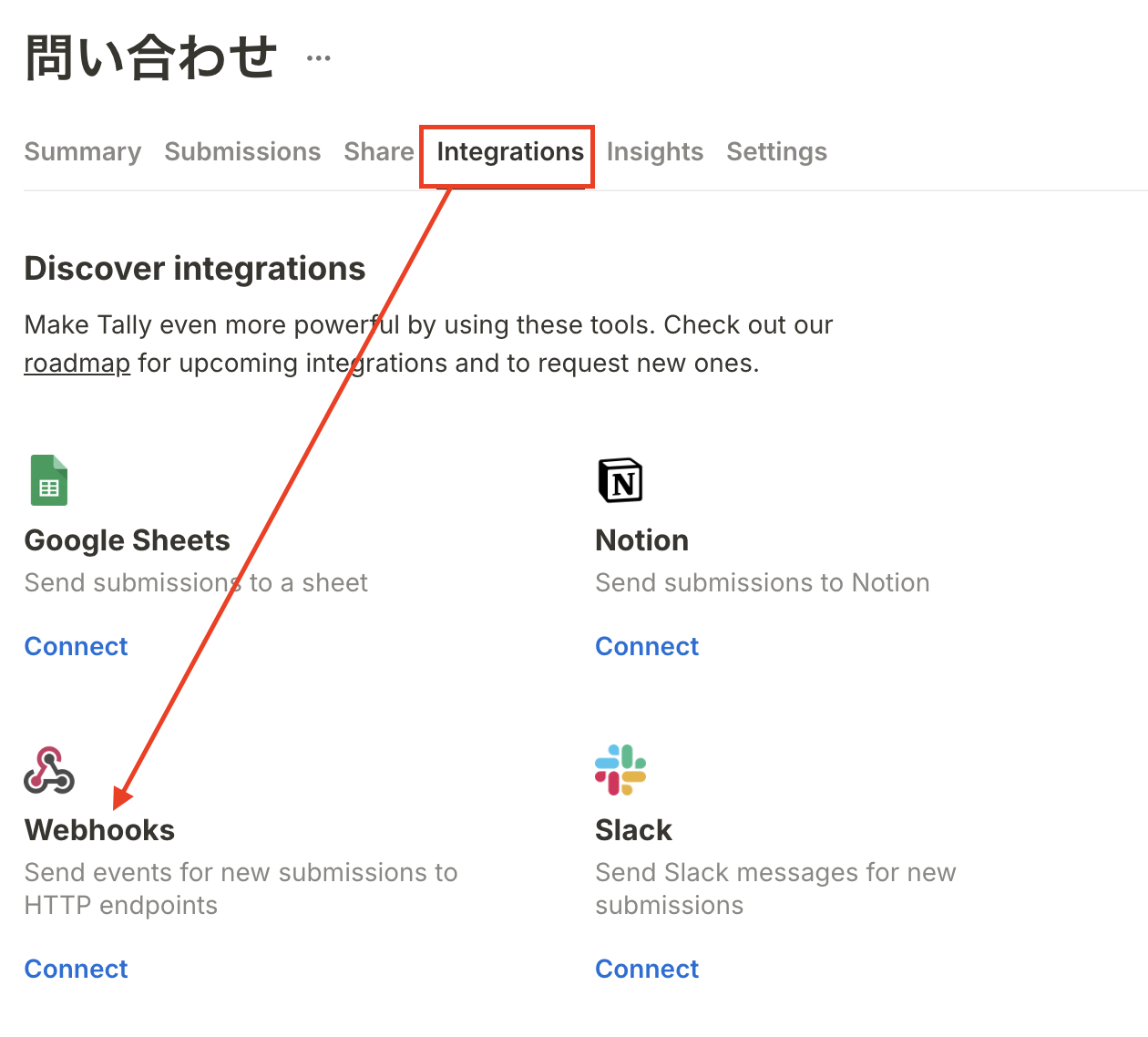The height and width of the screenshot is (1037, 1148).
Task: Connect the Webhooks integration
Action: tap(77, 969)
